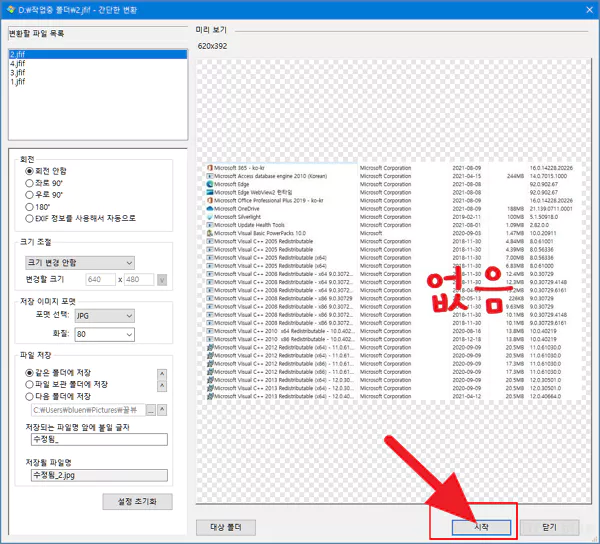This screenshot has width=600, height=544.
Task: Click the save folder path field
Action: [88, 410]
